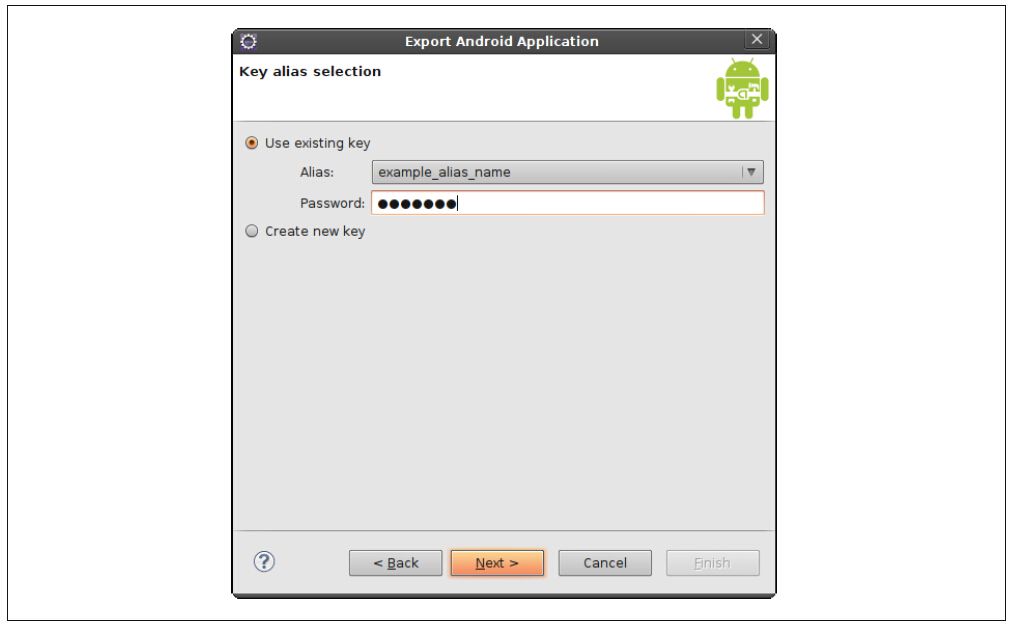Open help with the question mark icon
The image size is (1012, 626).
(x=264, y=561)
